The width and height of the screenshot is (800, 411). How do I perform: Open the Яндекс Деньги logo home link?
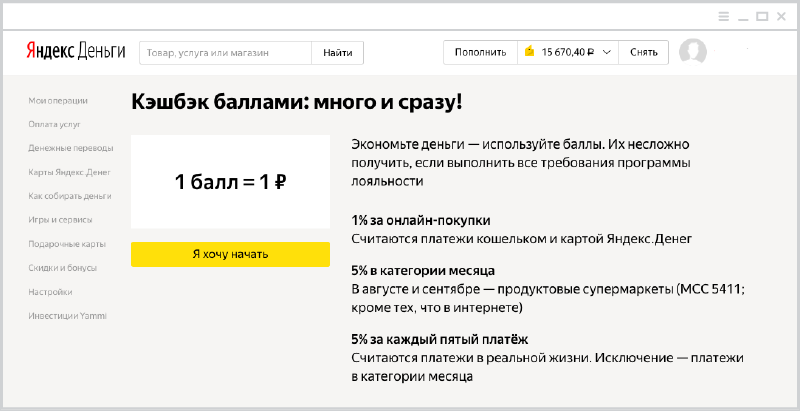point(76,52)
